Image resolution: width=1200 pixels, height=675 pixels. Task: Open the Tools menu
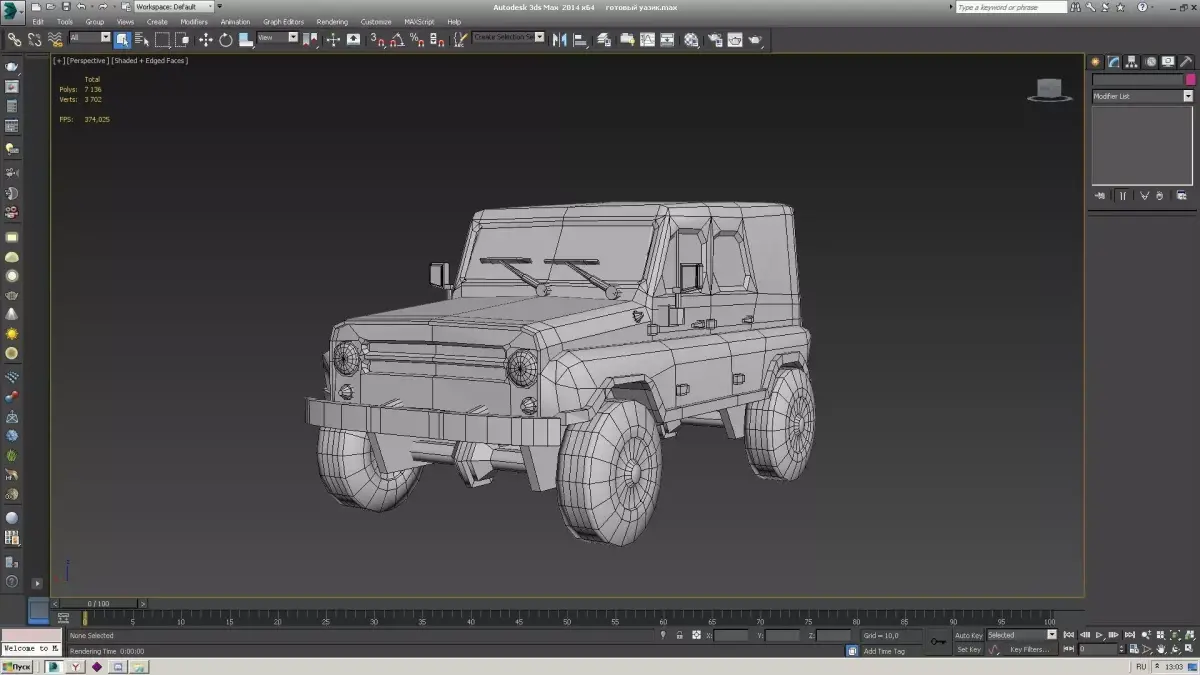tap(65, 21)
